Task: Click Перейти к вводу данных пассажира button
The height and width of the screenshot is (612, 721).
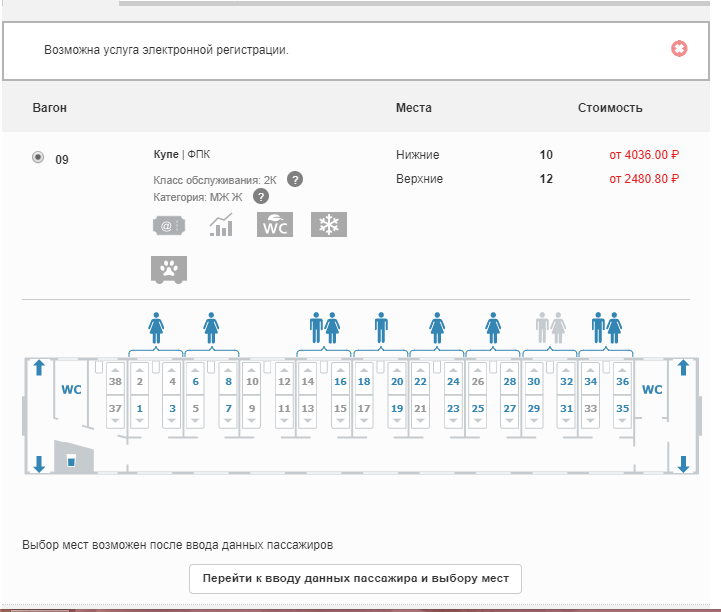Action: pos(355,579)
